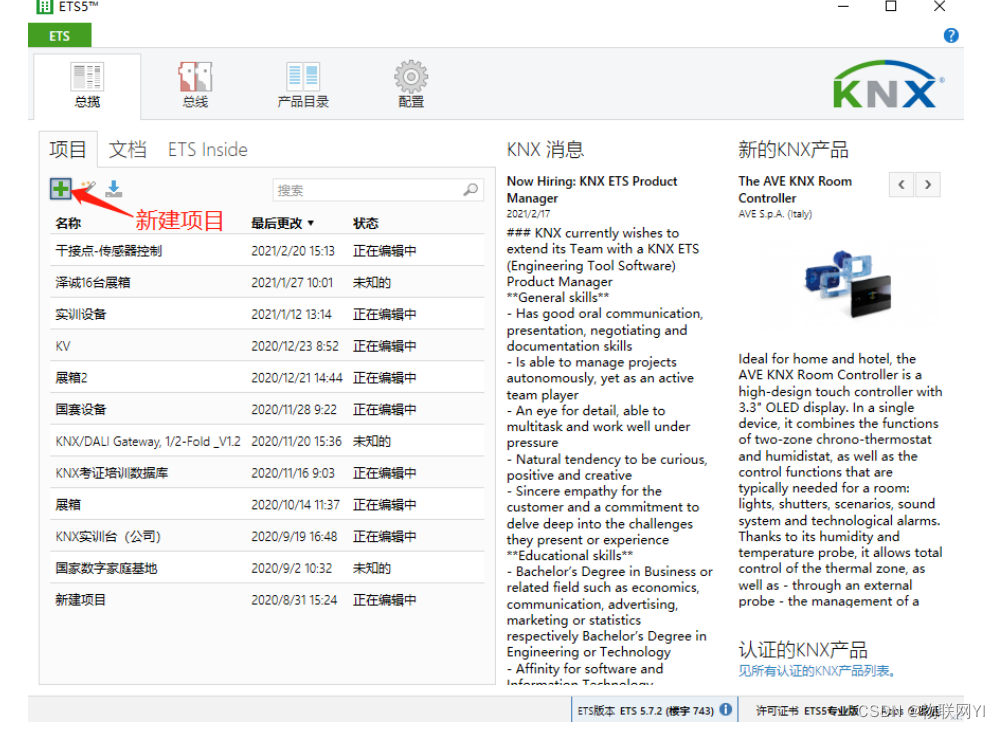Switch to the 项目 tab
Image resolution: width=1000 pixels, height=729 pixels.
point(68,149)
